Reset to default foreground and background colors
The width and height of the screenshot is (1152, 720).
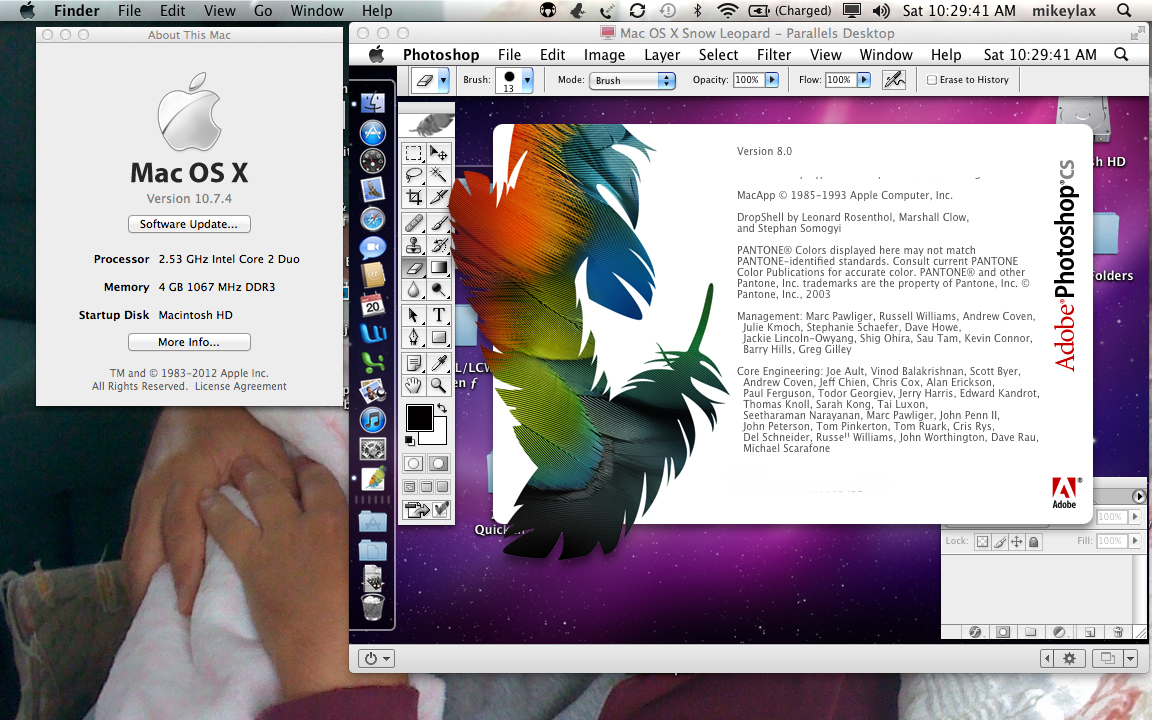[x=409, y=440]
